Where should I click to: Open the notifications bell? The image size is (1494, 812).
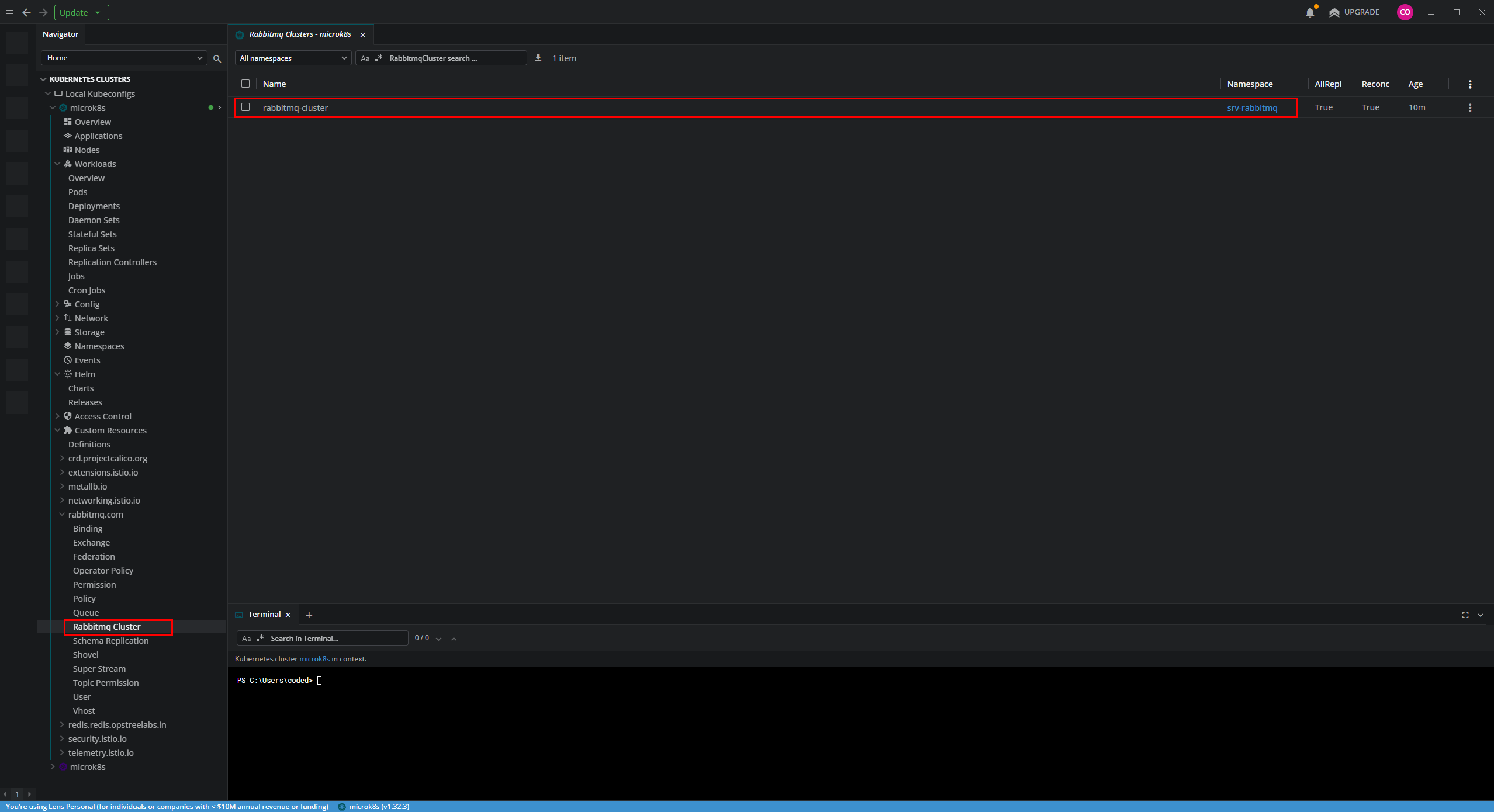coord(1310,12)
